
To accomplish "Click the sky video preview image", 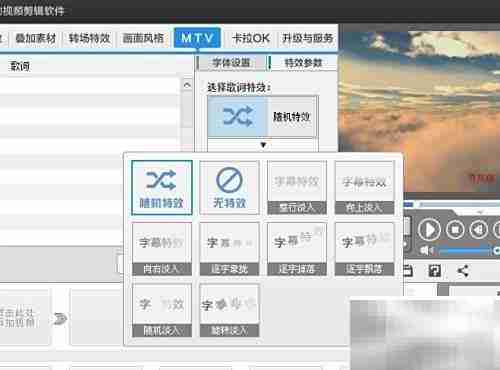I will coord(419,112).
